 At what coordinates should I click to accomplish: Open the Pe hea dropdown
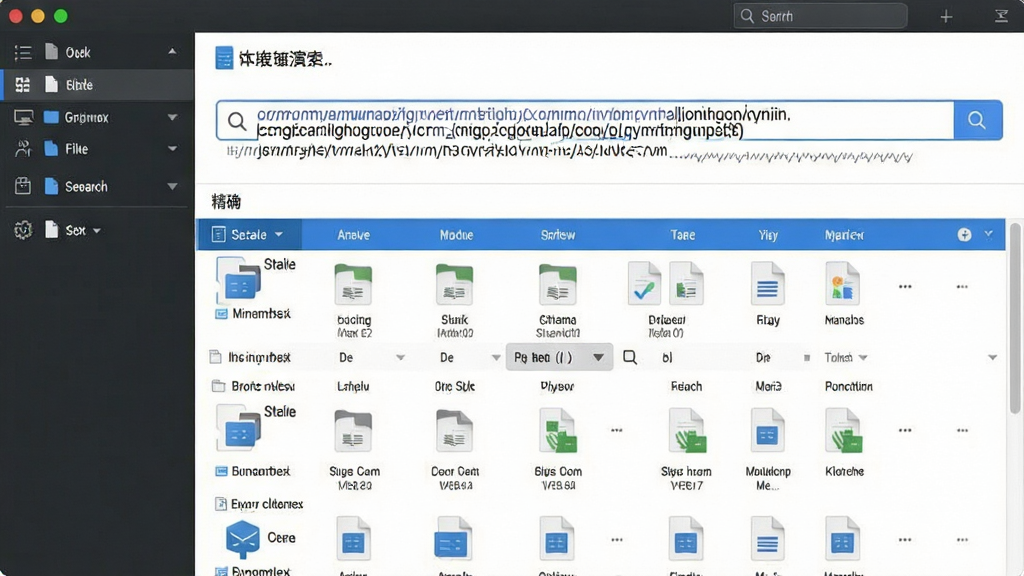point(559,357)
